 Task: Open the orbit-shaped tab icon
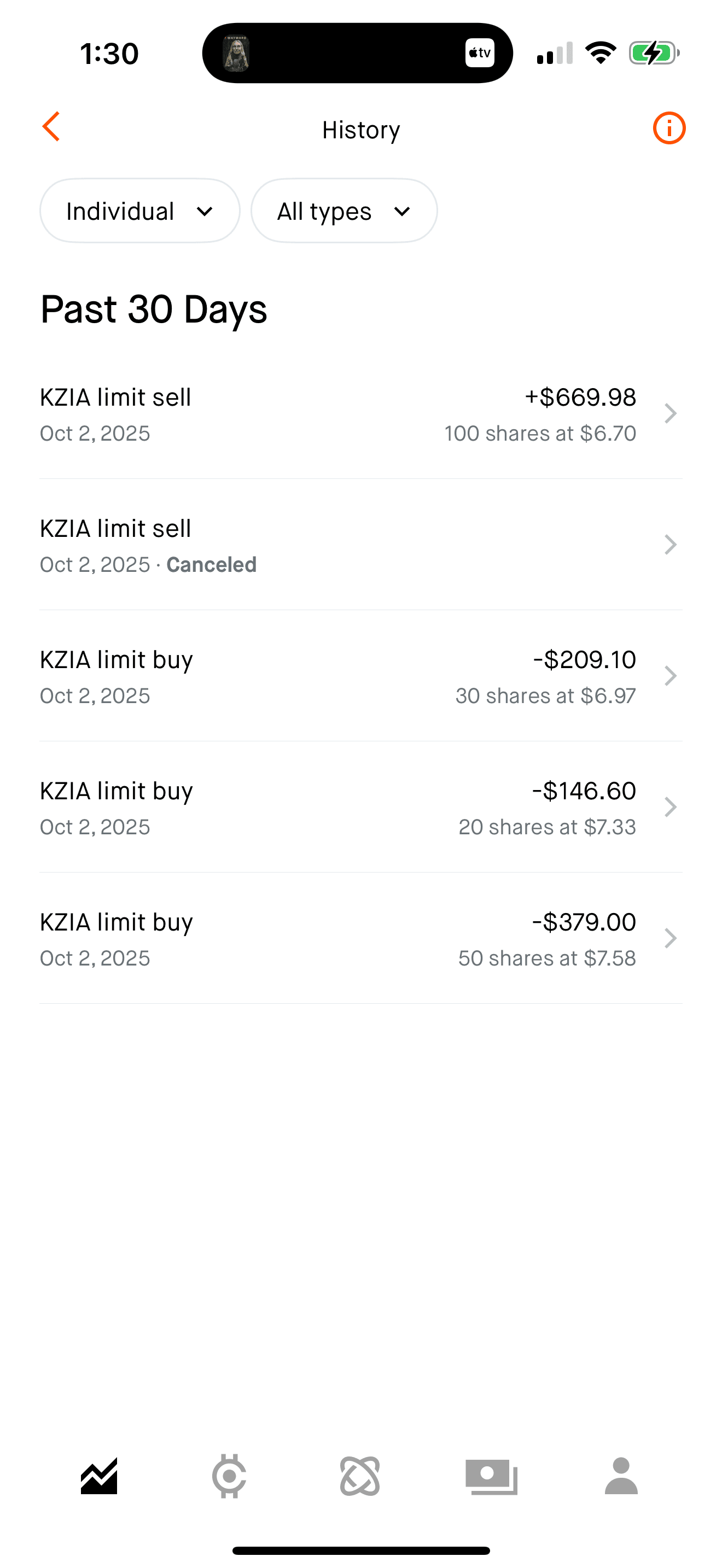(x=360, y=1476)
